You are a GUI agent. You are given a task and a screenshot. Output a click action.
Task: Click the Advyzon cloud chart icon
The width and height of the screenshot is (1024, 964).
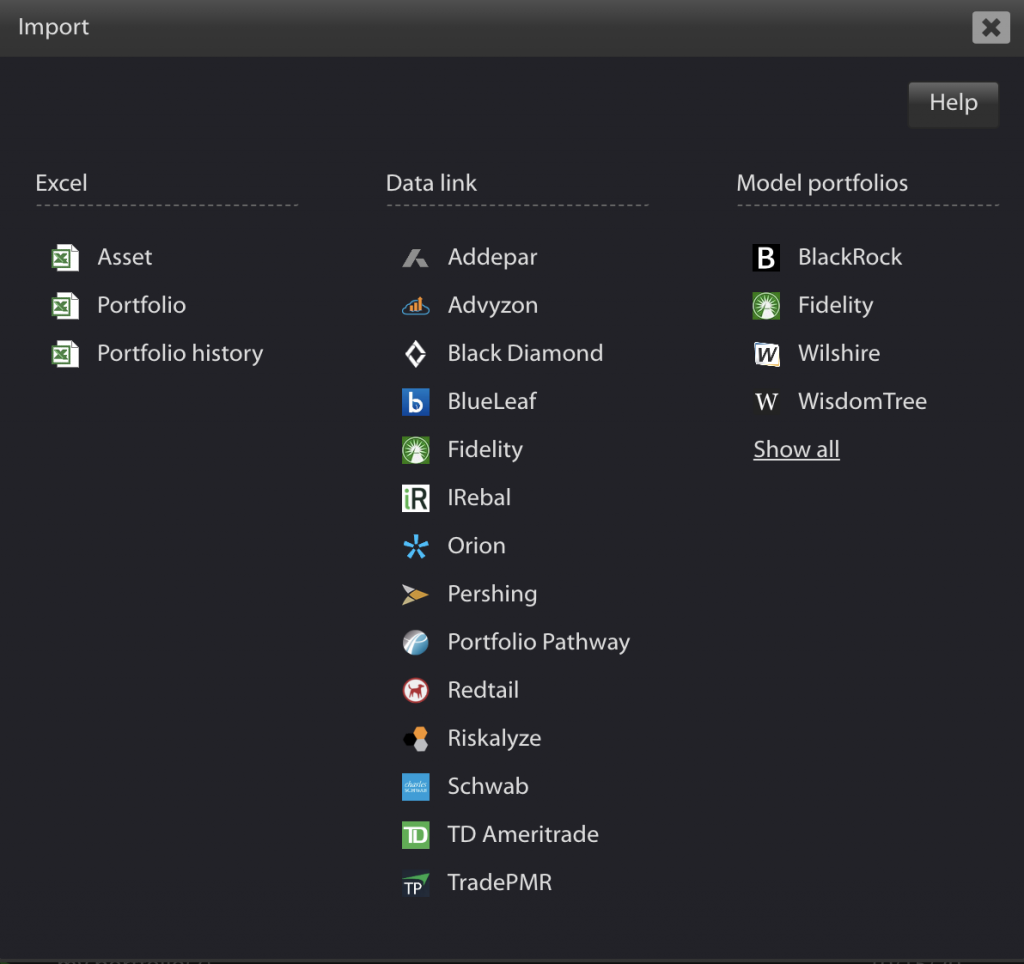415,306
